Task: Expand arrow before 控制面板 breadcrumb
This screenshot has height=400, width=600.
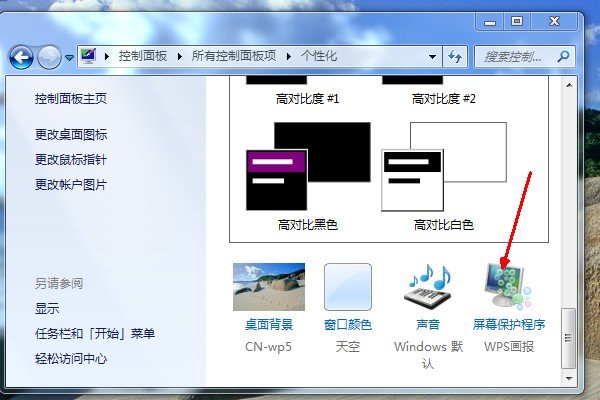Action: click(x=107, y=57)
